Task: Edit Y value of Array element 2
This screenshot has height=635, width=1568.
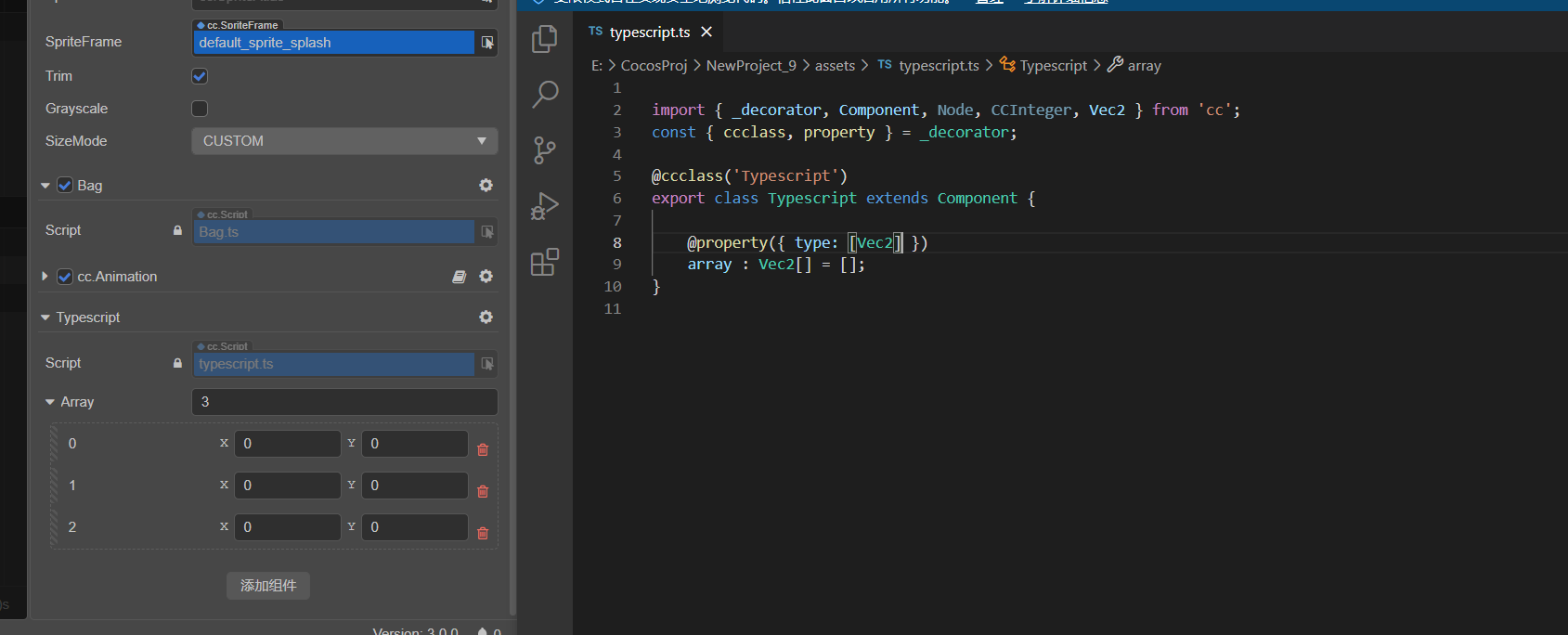Action: pos(415,527)
